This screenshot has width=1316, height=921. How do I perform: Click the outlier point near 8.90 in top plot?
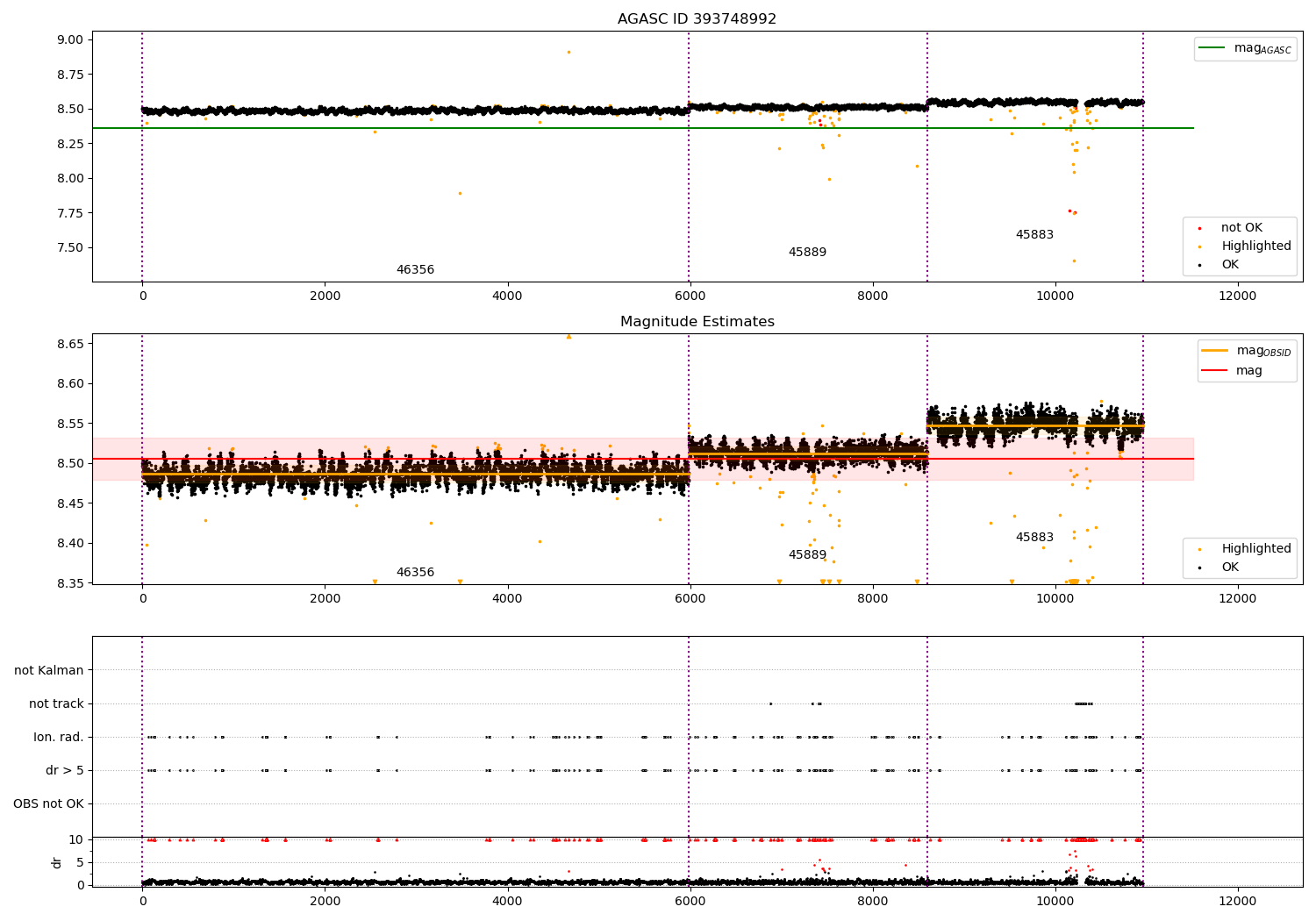pyautogui.click(x=569, y=52)
